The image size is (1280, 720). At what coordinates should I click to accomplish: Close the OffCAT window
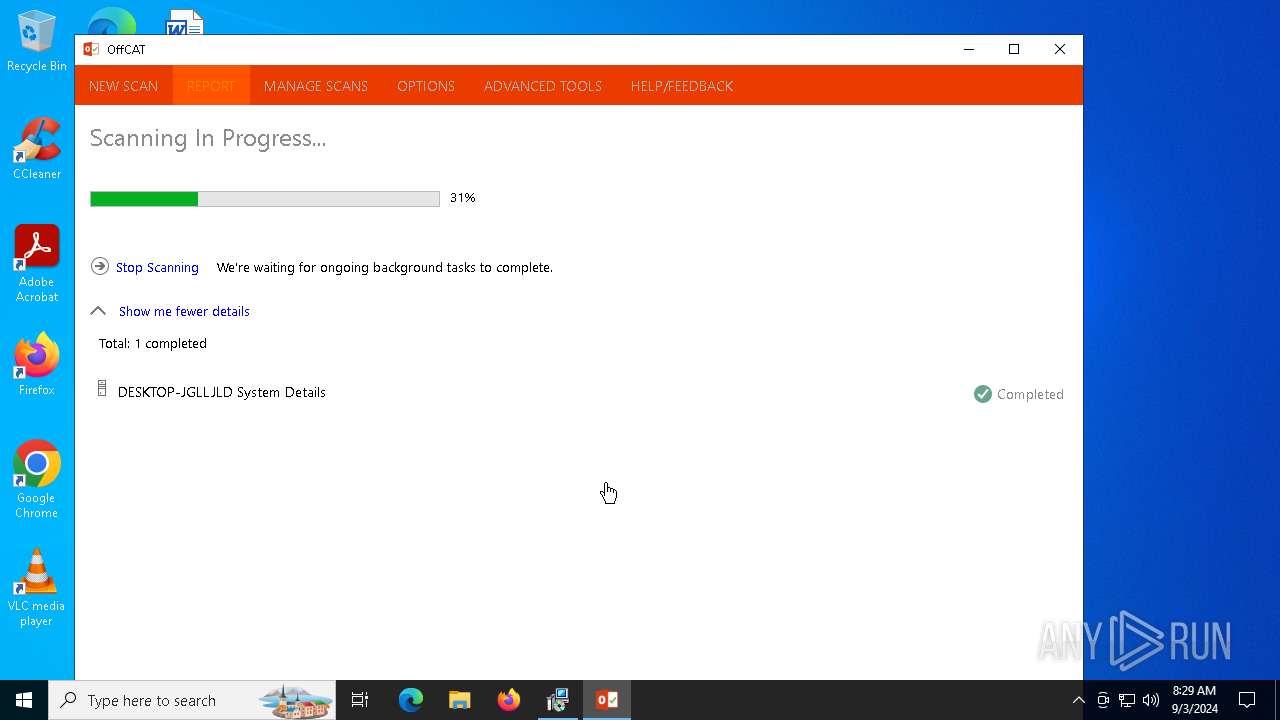pyautogui.click(x=1060, y=49)
